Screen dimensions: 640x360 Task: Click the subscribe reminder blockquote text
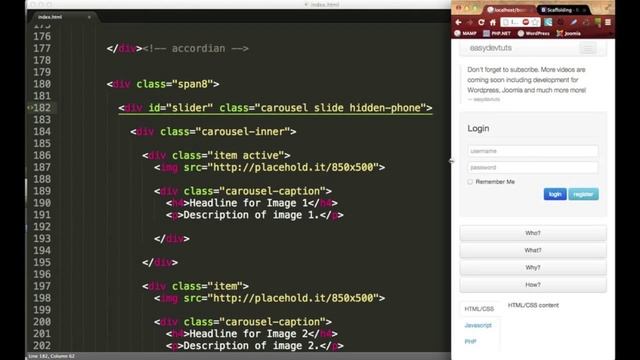527,80
